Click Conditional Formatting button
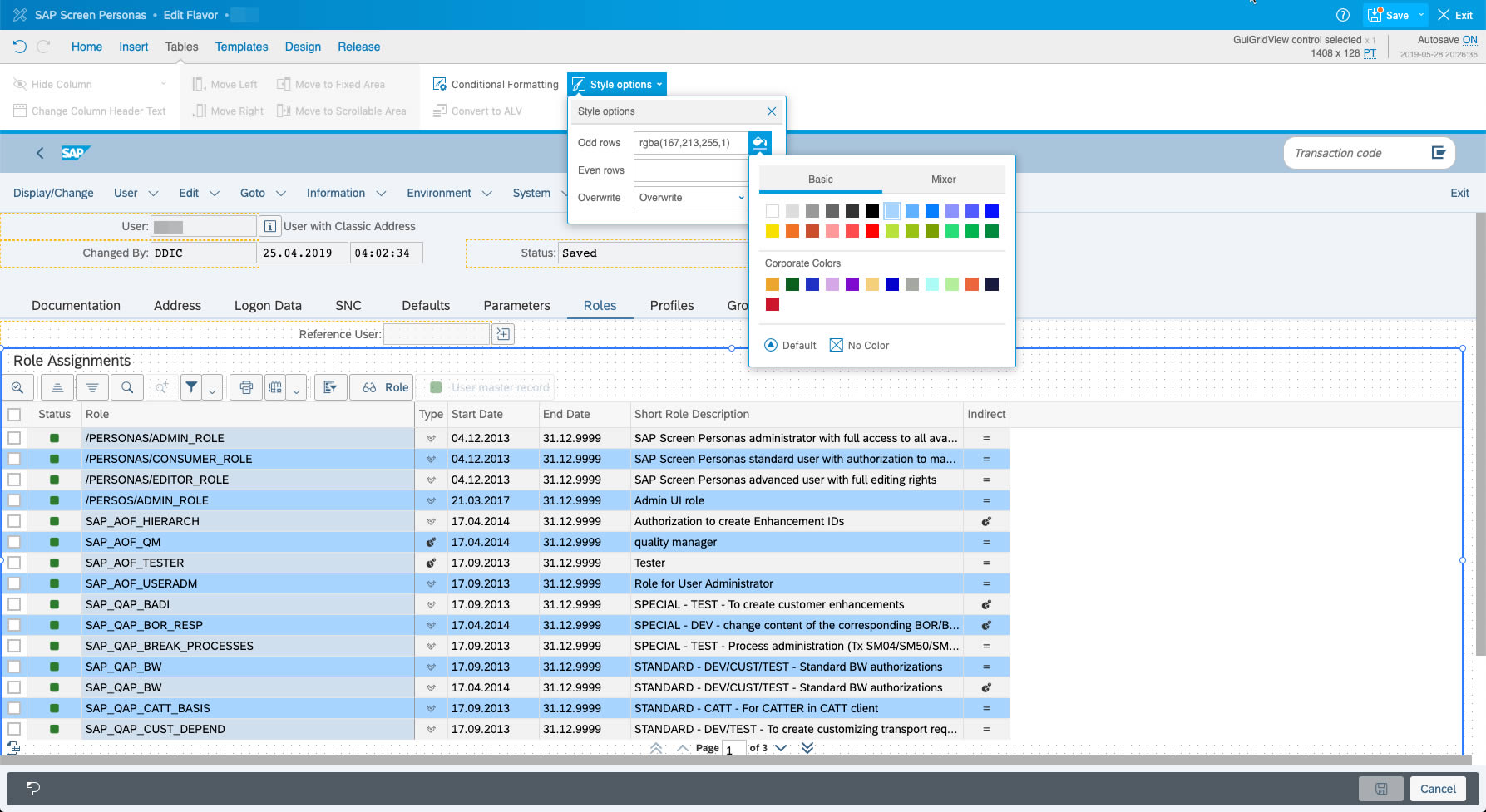 496,84
